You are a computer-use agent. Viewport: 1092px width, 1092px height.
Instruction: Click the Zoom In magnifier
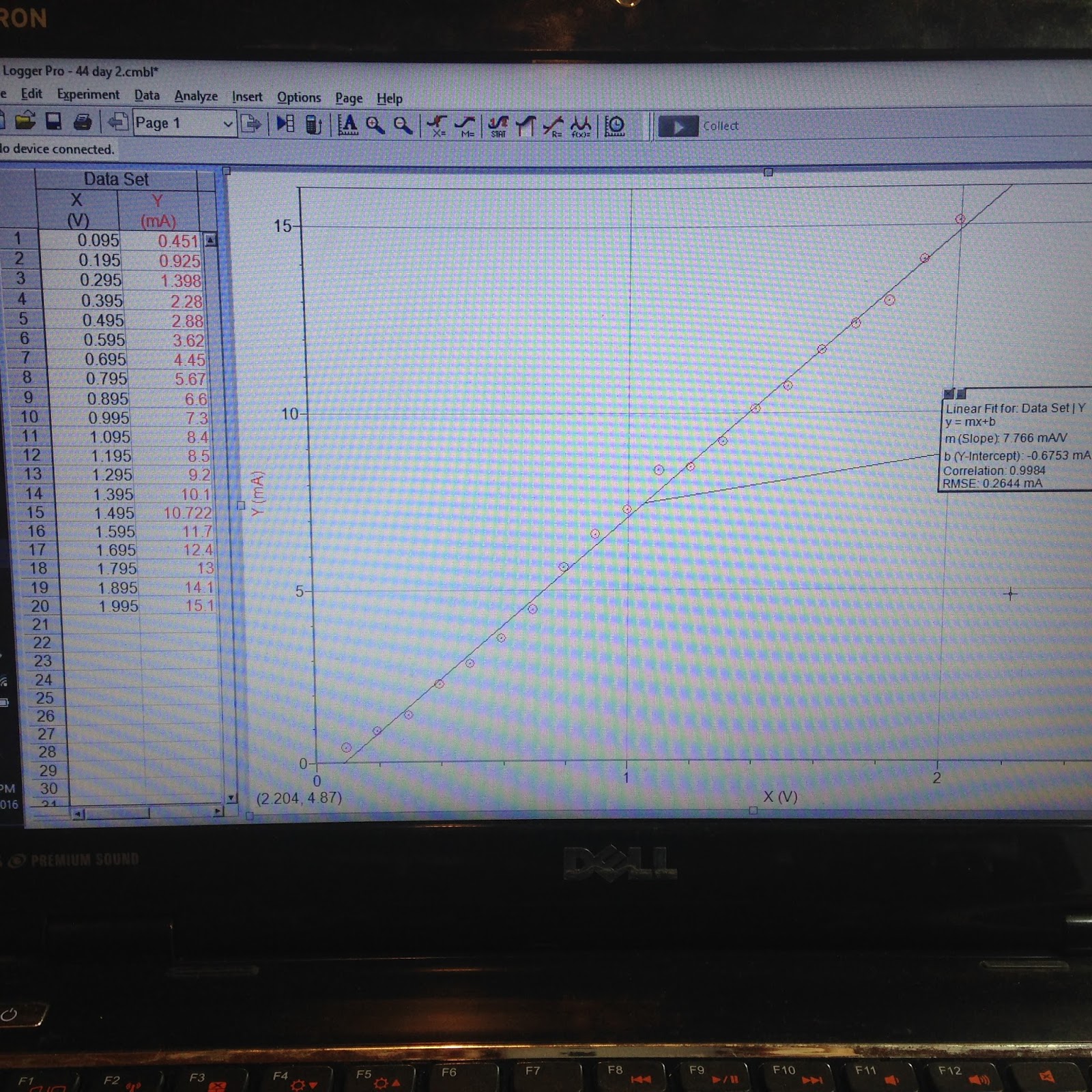[x=375, y=125]
